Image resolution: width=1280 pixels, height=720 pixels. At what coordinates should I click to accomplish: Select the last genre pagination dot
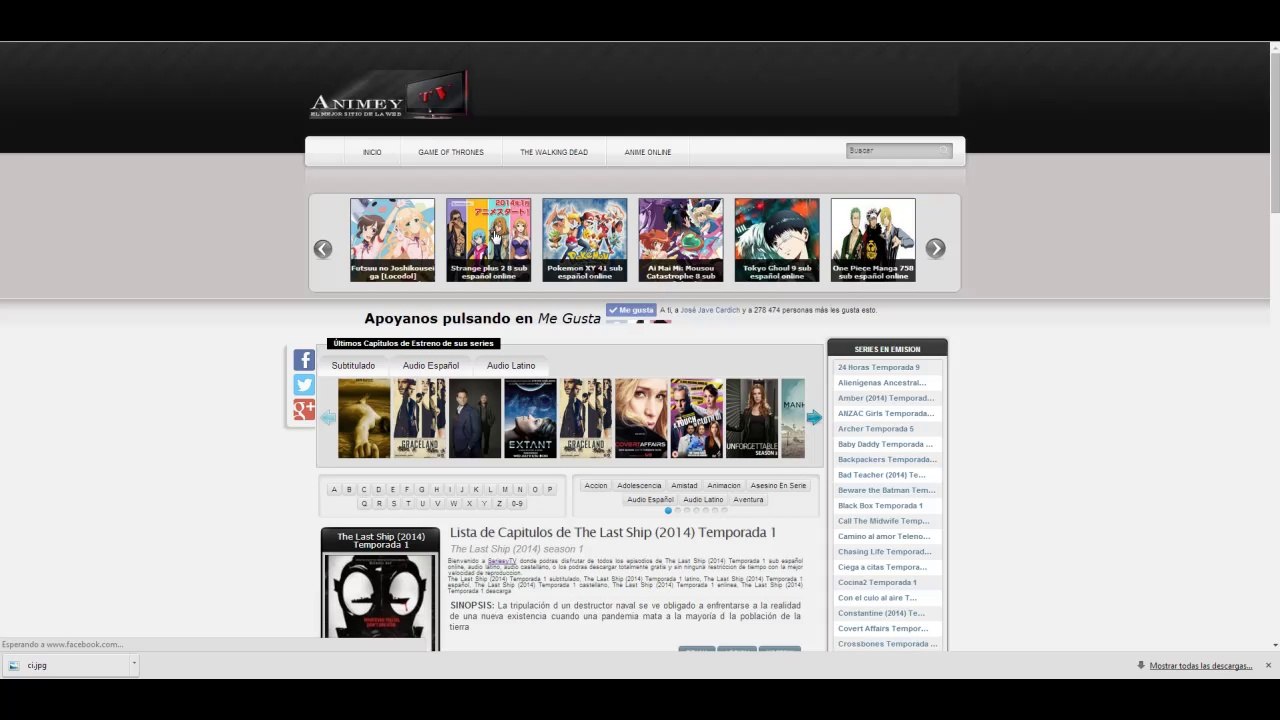pos(724,511)
